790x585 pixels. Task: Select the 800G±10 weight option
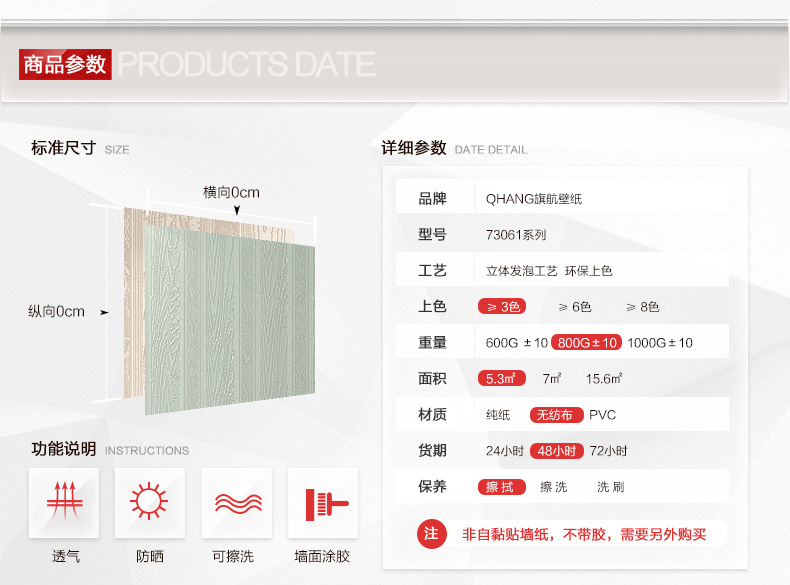pos(587,343)
